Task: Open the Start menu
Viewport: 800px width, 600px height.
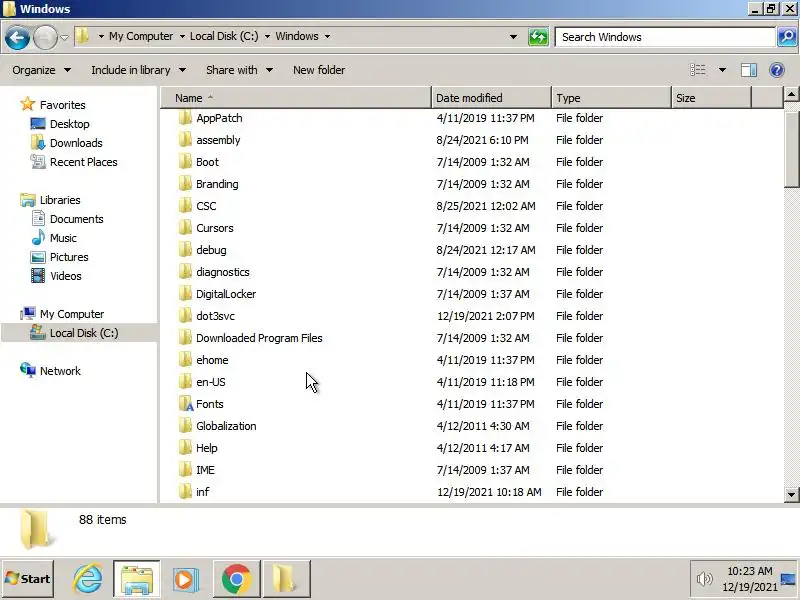Action: point(28,579)
